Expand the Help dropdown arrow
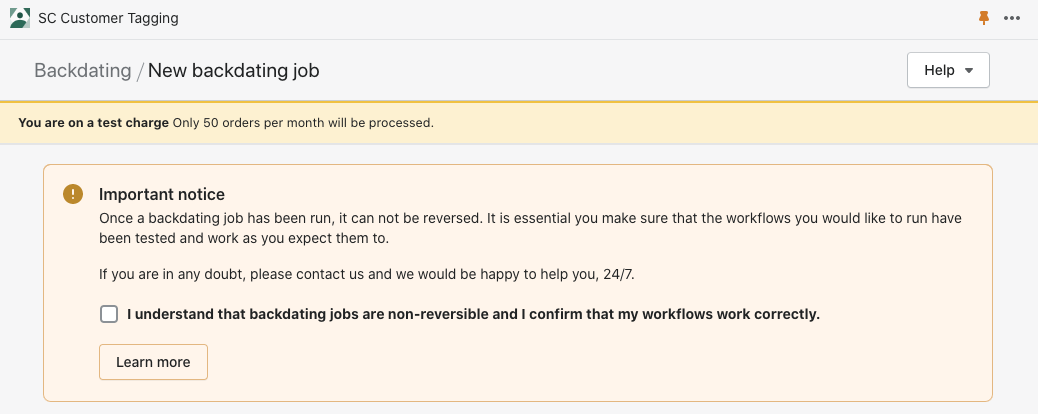The height and width of the screenshot is (414, 1038). point(969,70)
